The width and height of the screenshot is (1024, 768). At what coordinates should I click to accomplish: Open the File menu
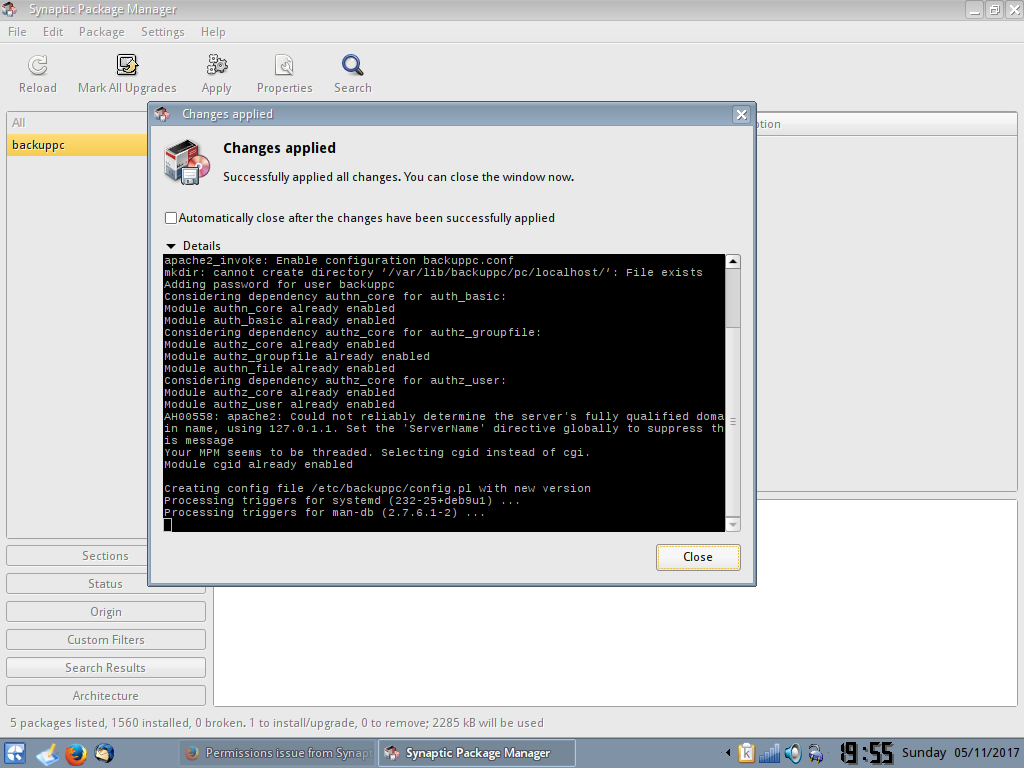(18, 32)
